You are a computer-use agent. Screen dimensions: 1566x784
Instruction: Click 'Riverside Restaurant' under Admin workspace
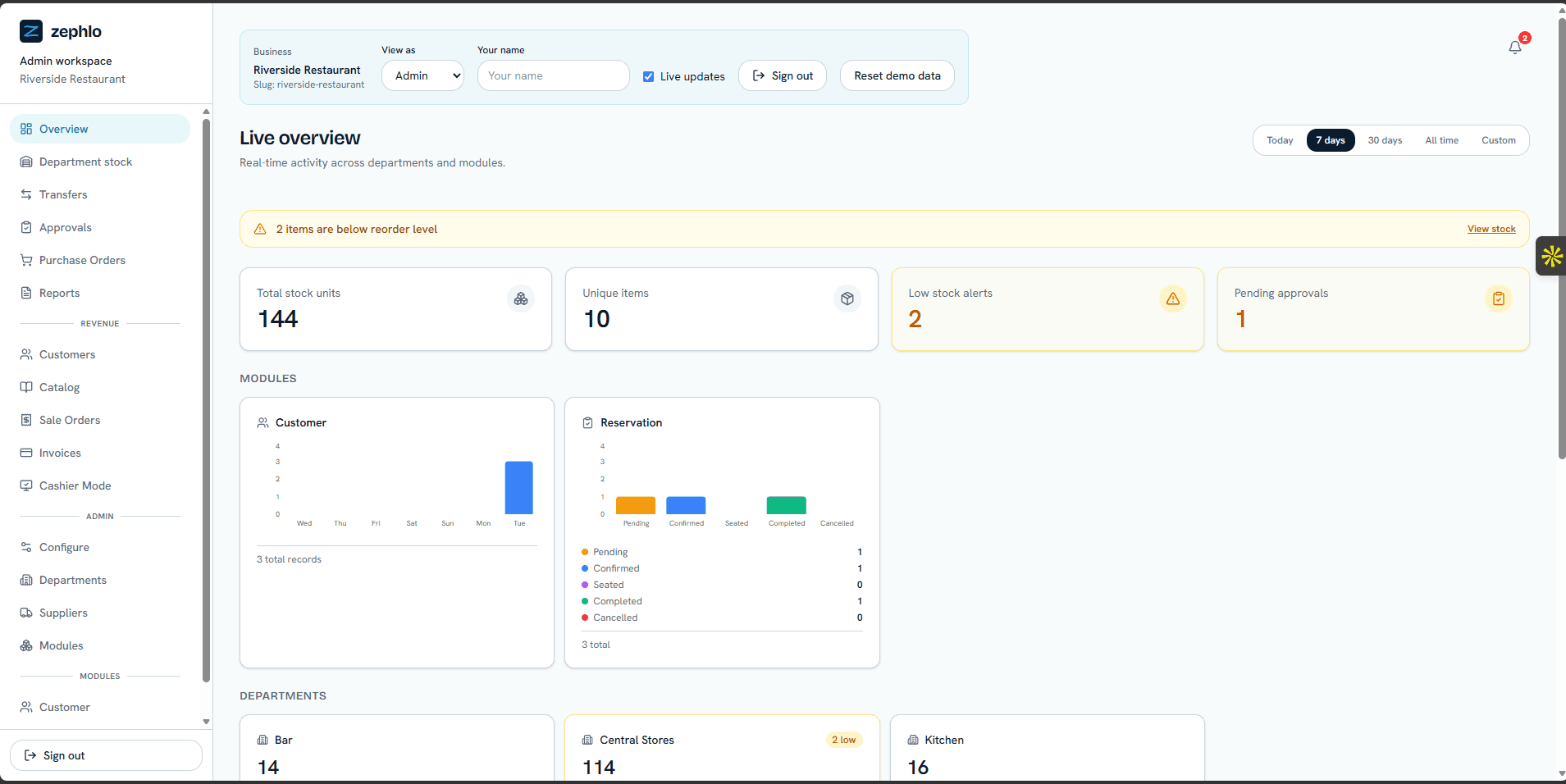(72, 79)
